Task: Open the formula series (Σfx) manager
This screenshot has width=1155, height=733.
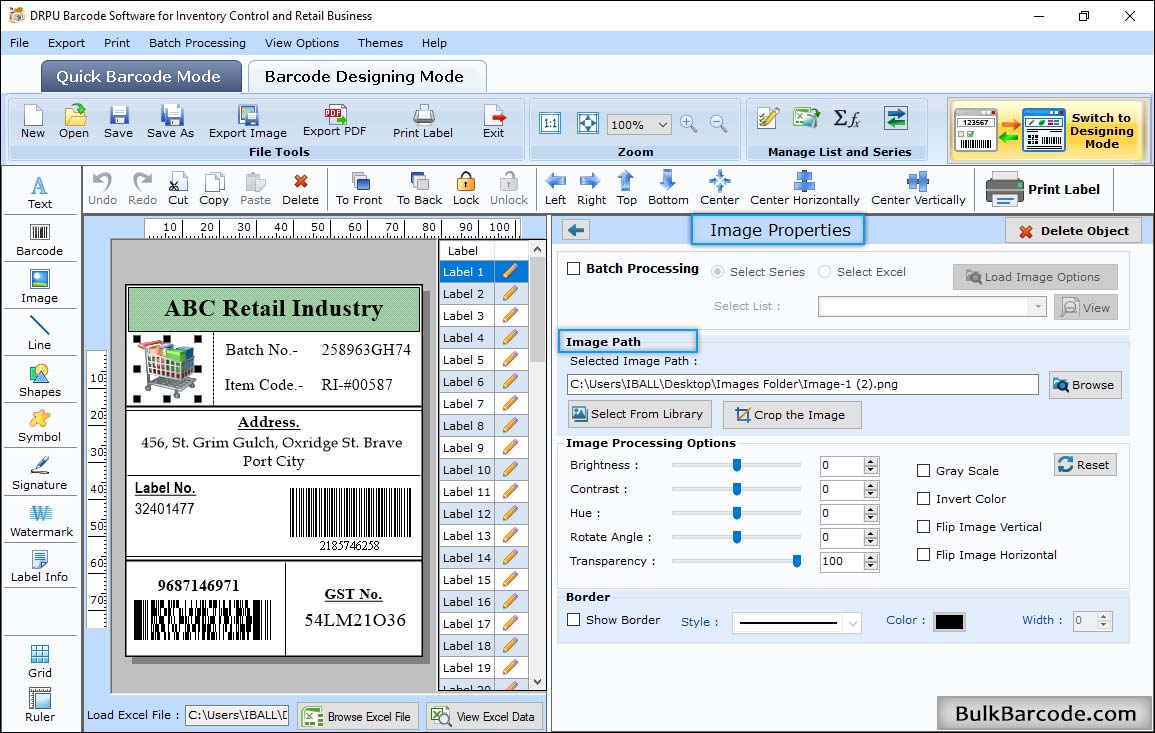Action: 846,118
